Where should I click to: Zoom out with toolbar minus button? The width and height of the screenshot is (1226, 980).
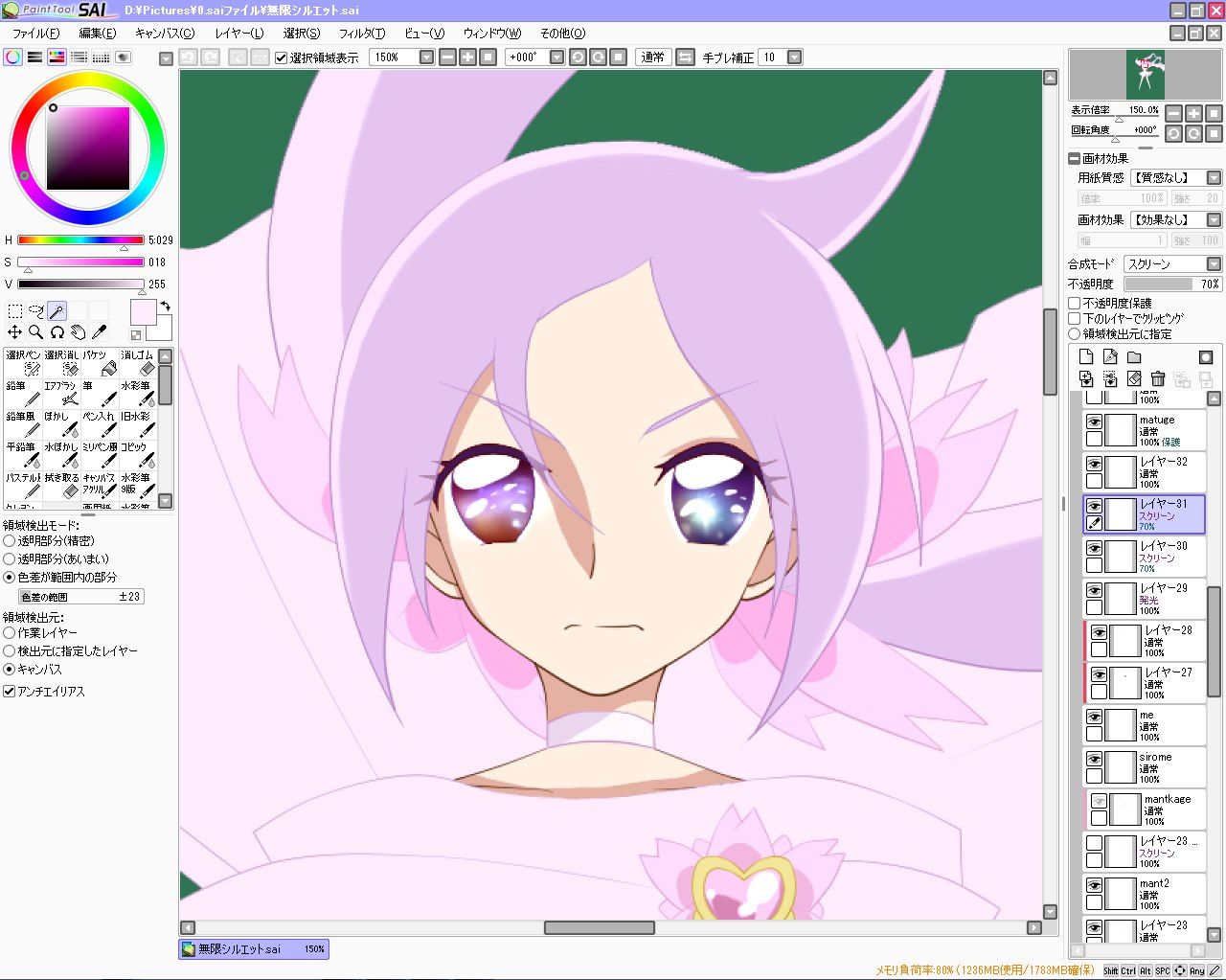(447, 57)
